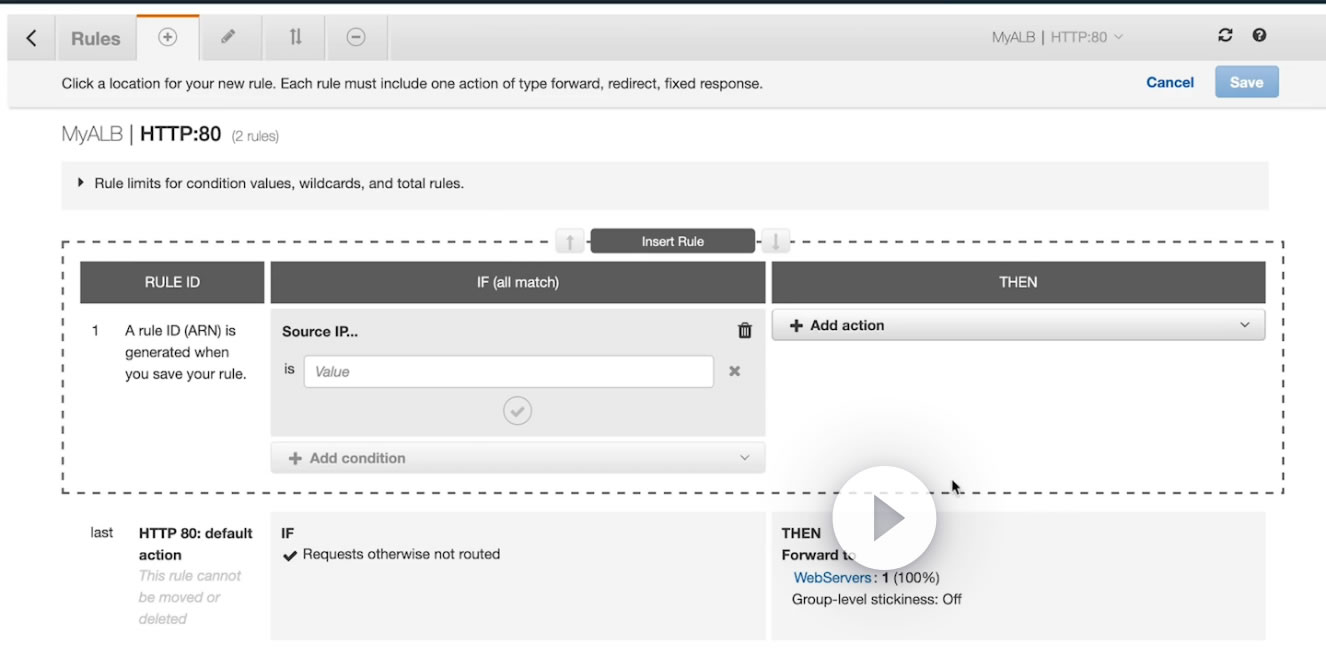
Task: Open the MyALB | HTTP:80 listener dropdown
Action: pyautogui.click(x=1057, y=37)
